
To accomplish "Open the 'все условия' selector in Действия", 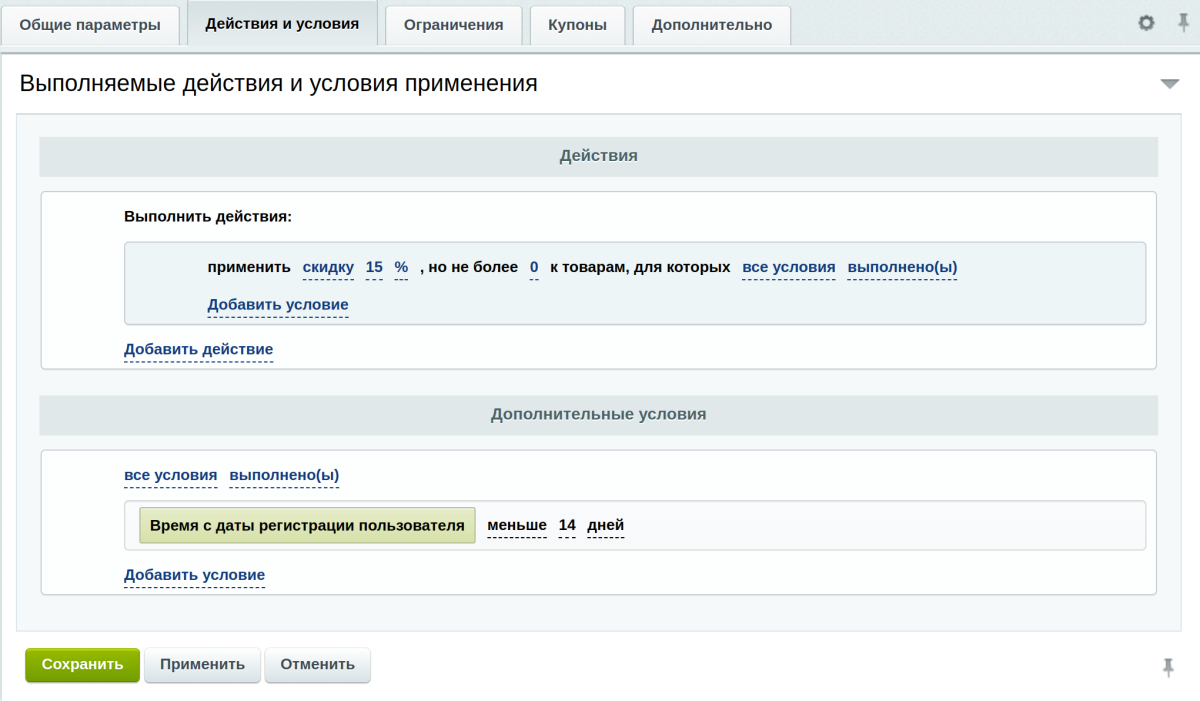I will coord(789,267).
